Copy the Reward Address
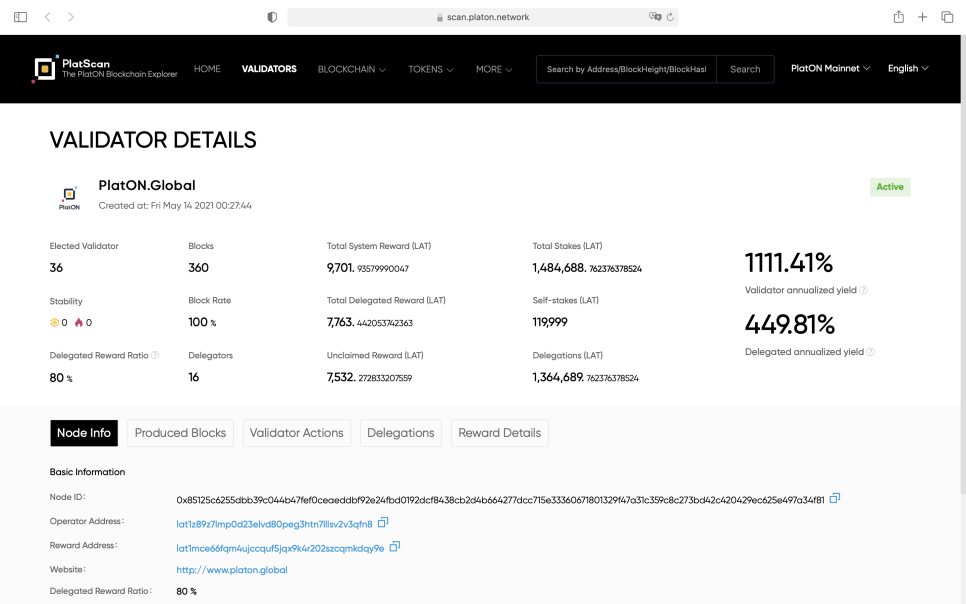The width and height of the screenshot is (966, 604). [395, 547]
